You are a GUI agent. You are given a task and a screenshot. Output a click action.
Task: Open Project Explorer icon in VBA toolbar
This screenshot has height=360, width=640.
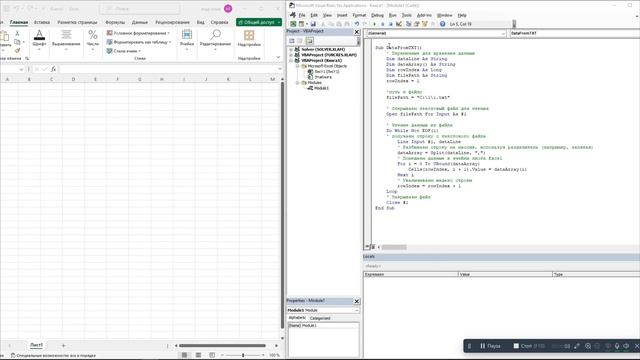(x=409, y=24)
